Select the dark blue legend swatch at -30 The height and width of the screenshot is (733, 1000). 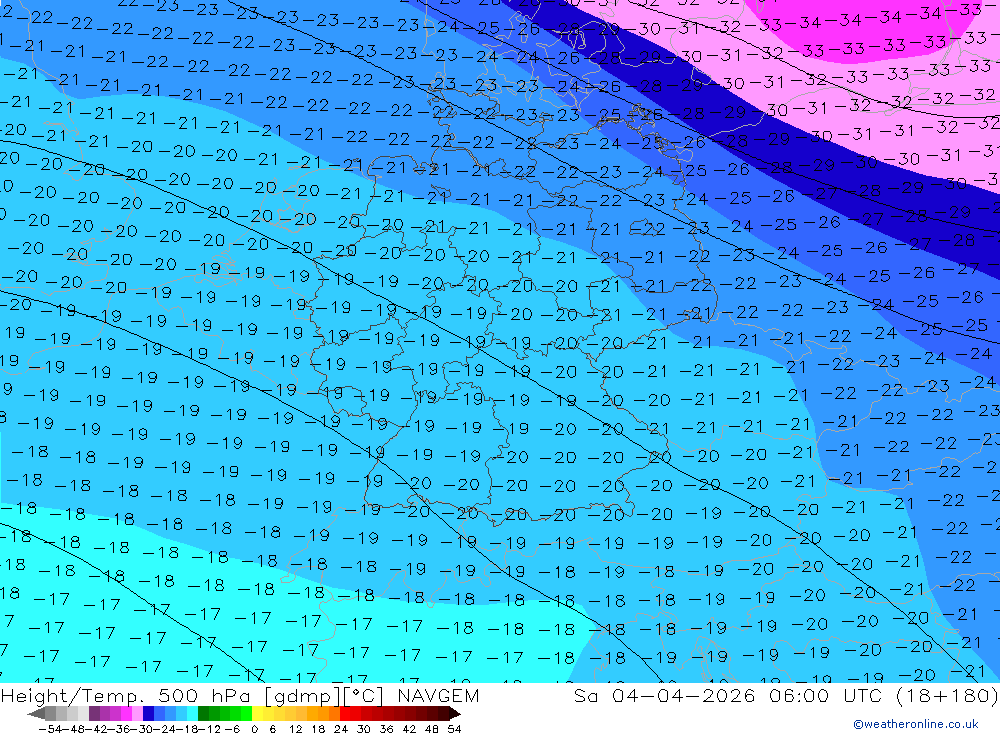[x=148, y=713]
